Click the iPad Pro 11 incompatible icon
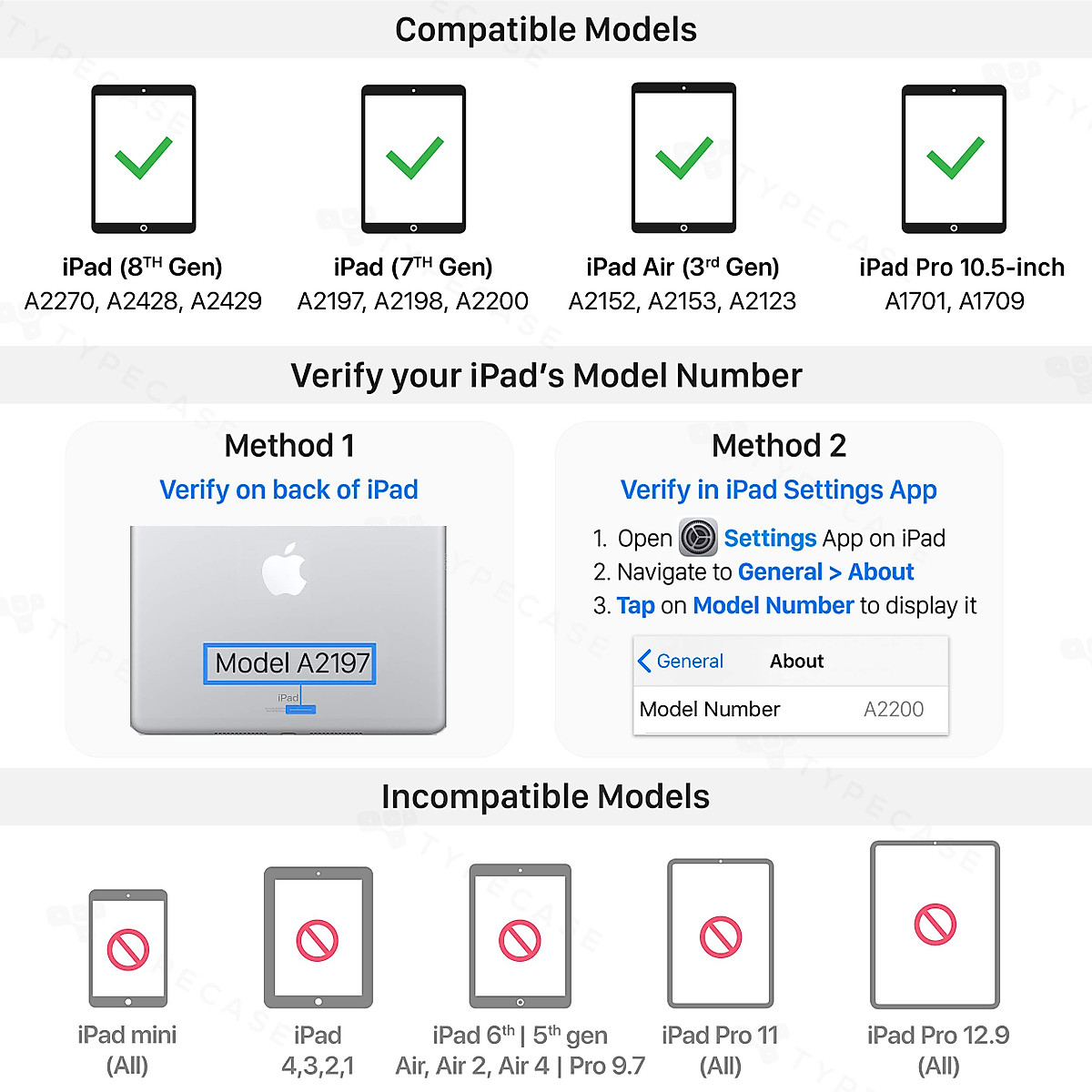Image resolution: width=1092 pixels, height=1092 pixels. tap(721, 935)
